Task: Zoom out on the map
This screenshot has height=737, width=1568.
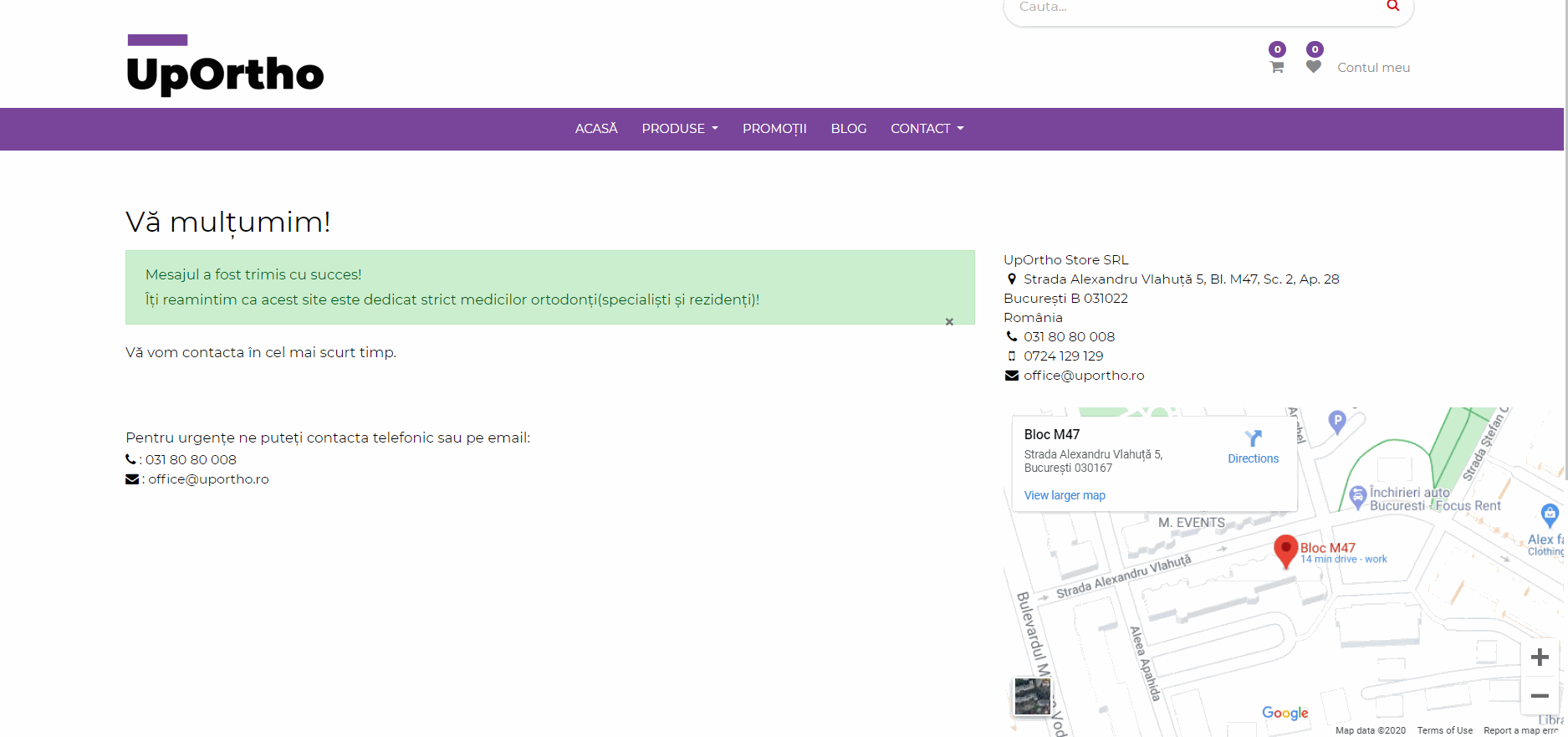Action: (x=1540, y=696)
